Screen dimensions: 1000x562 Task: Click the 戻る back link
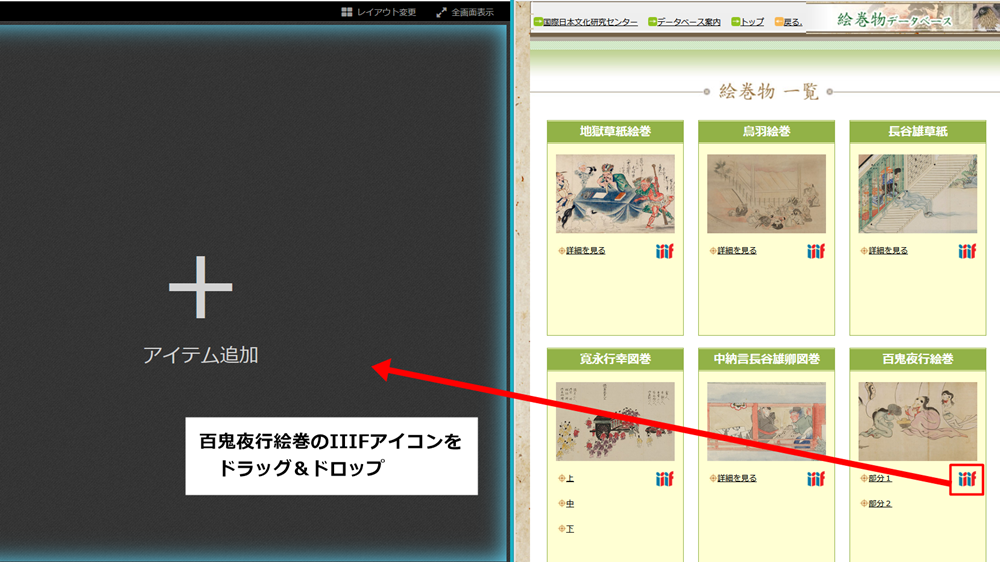[x=793, y=22]
